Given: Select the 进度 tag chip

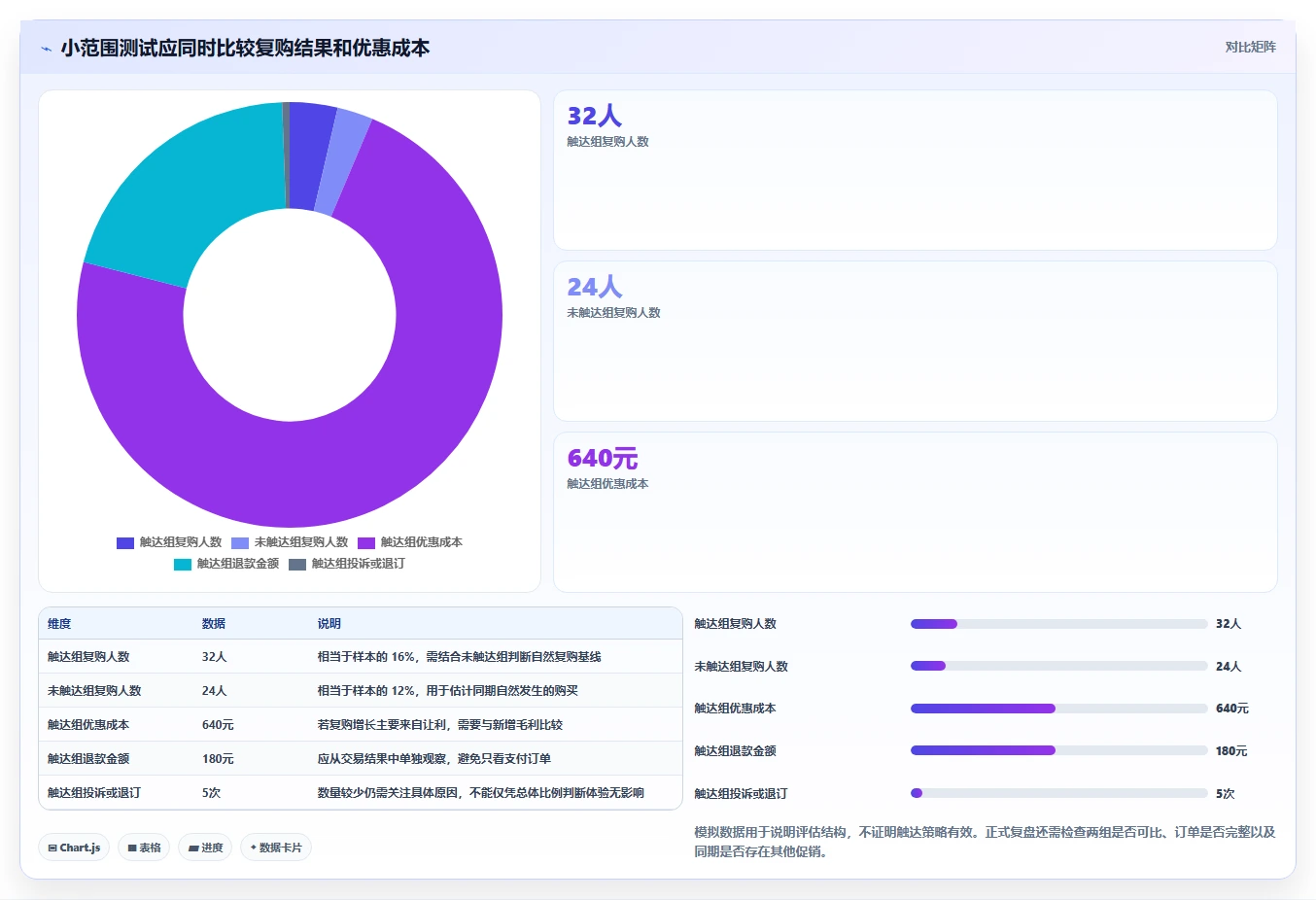Looking at the screenshot, I should (205, 848).
